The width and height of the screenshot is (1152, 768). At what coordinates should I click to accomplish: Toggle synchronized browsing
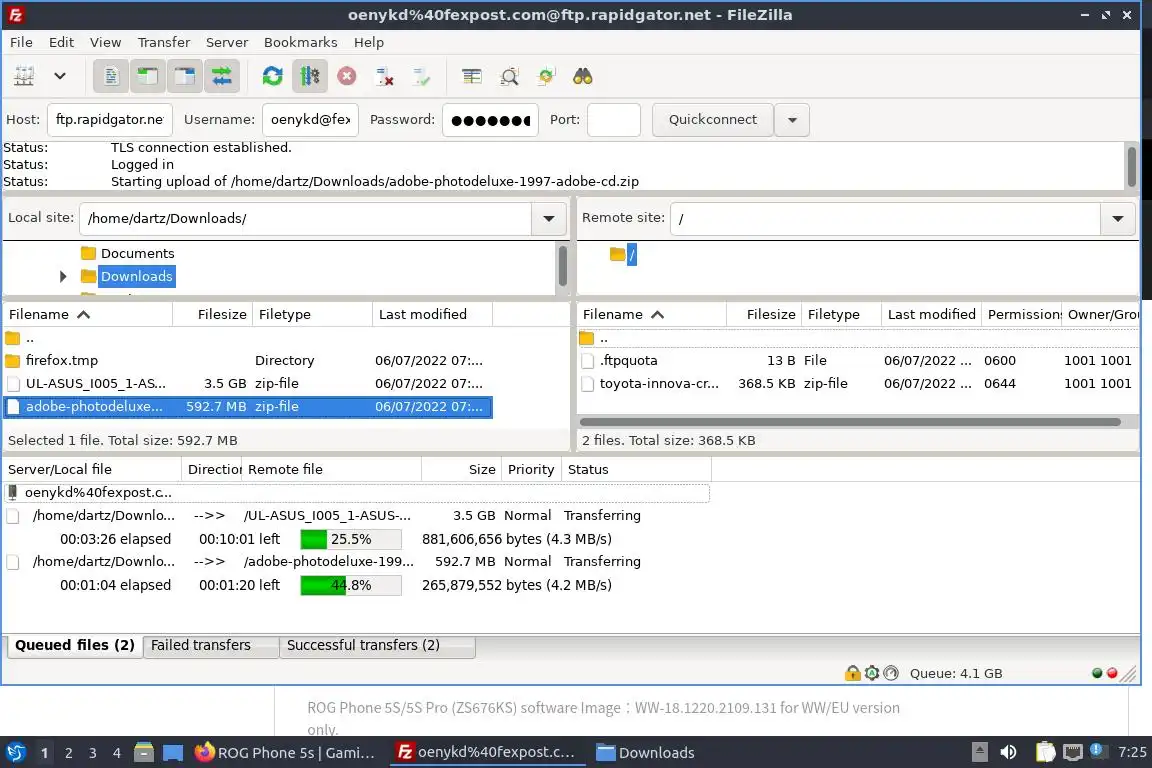[x=546, y=76]
